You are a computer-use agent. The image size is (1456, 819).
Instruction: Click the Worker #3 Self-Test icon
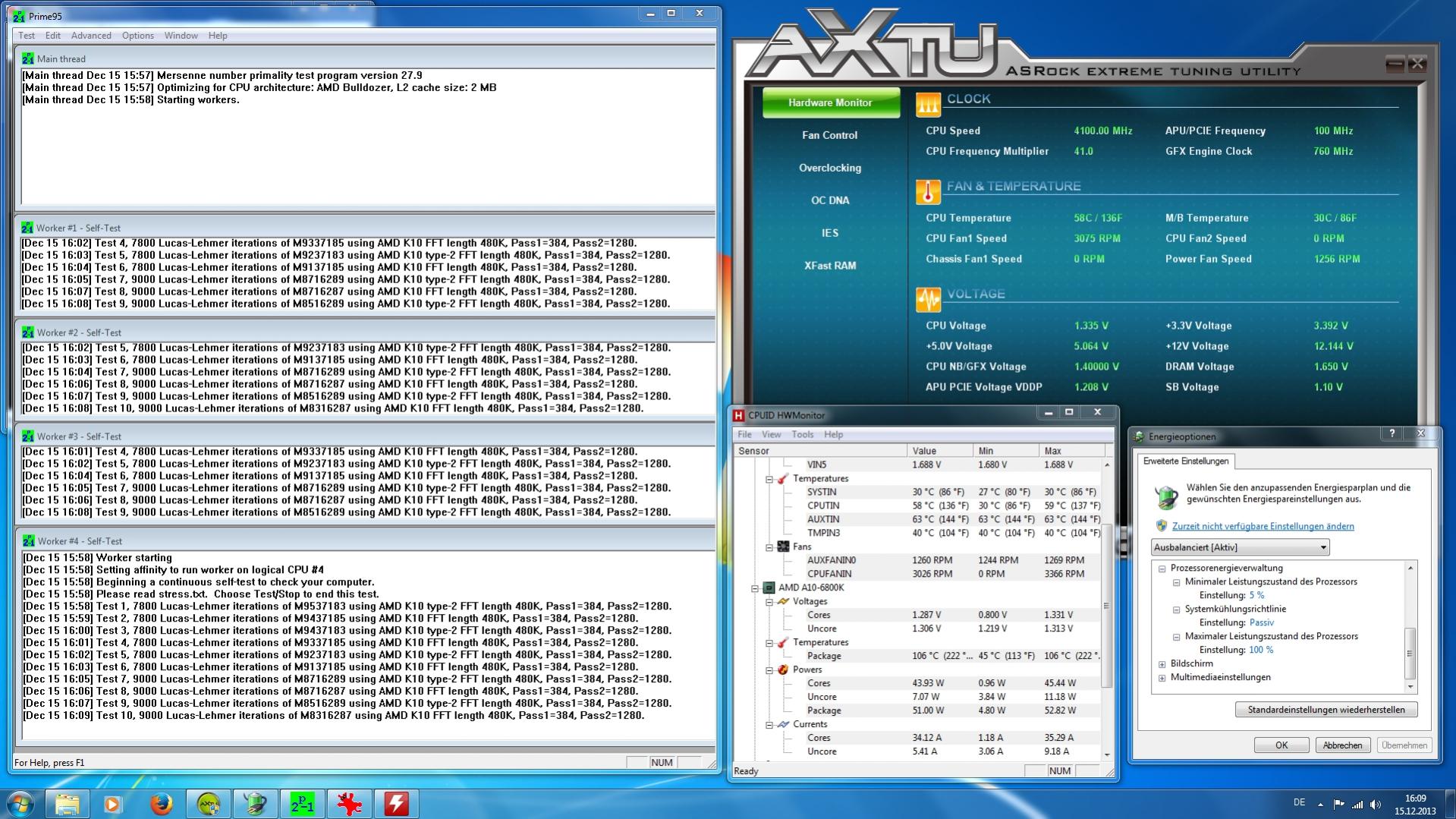coord(28,436)
